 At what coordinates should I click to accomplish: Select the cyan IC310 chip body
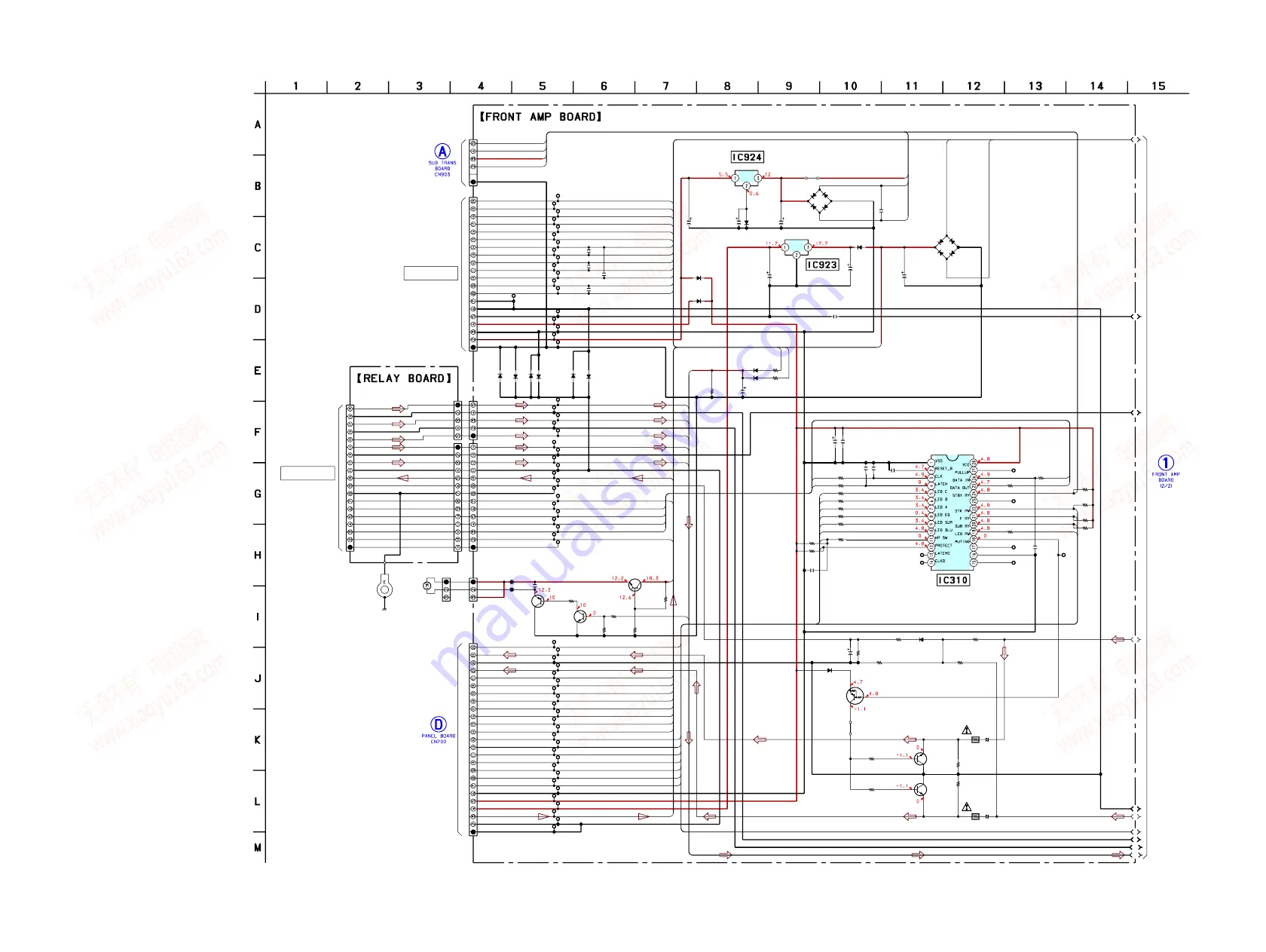953,513
